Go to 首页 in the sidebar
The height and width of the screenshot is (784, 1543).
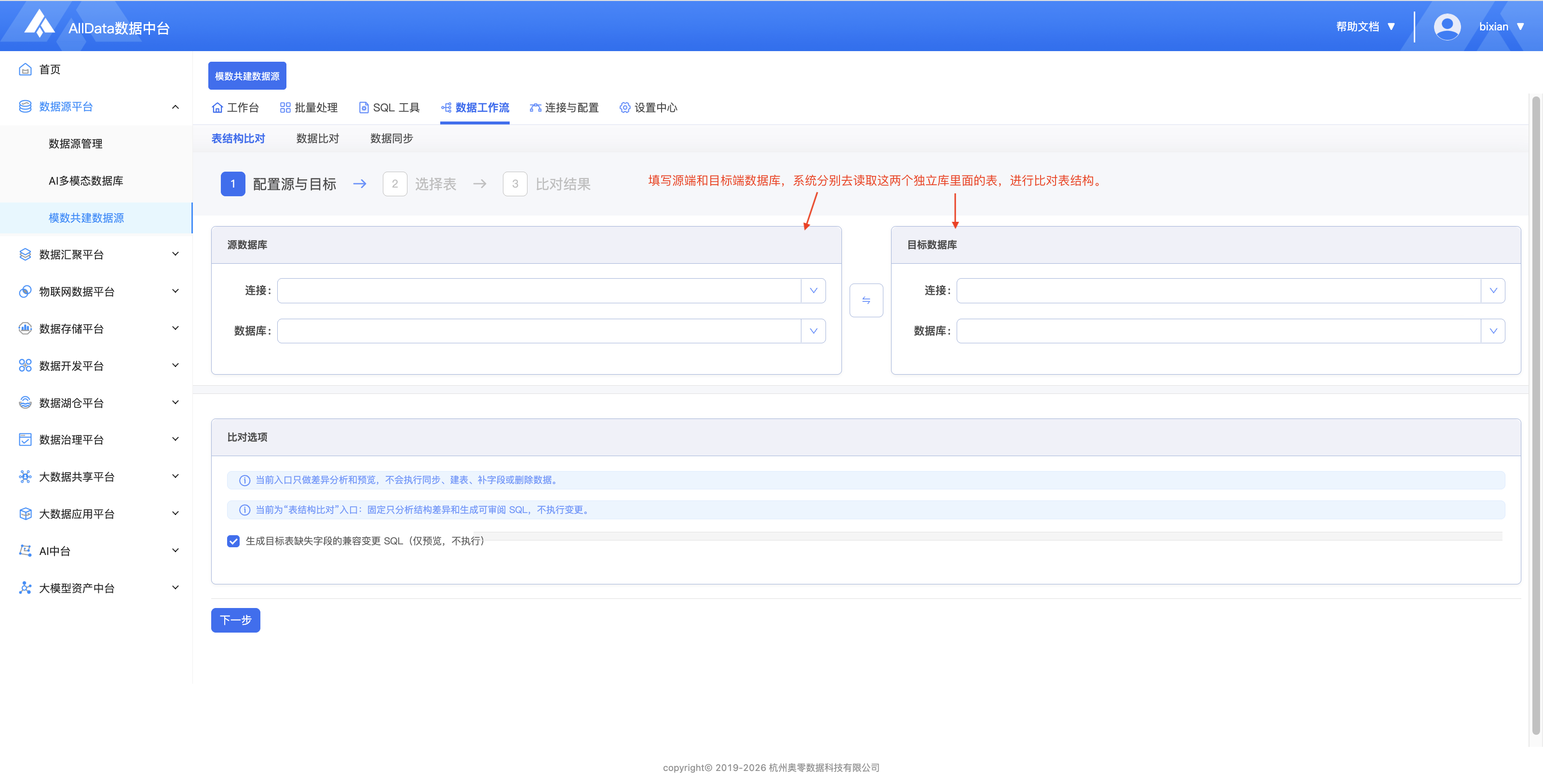click(50, 69)
